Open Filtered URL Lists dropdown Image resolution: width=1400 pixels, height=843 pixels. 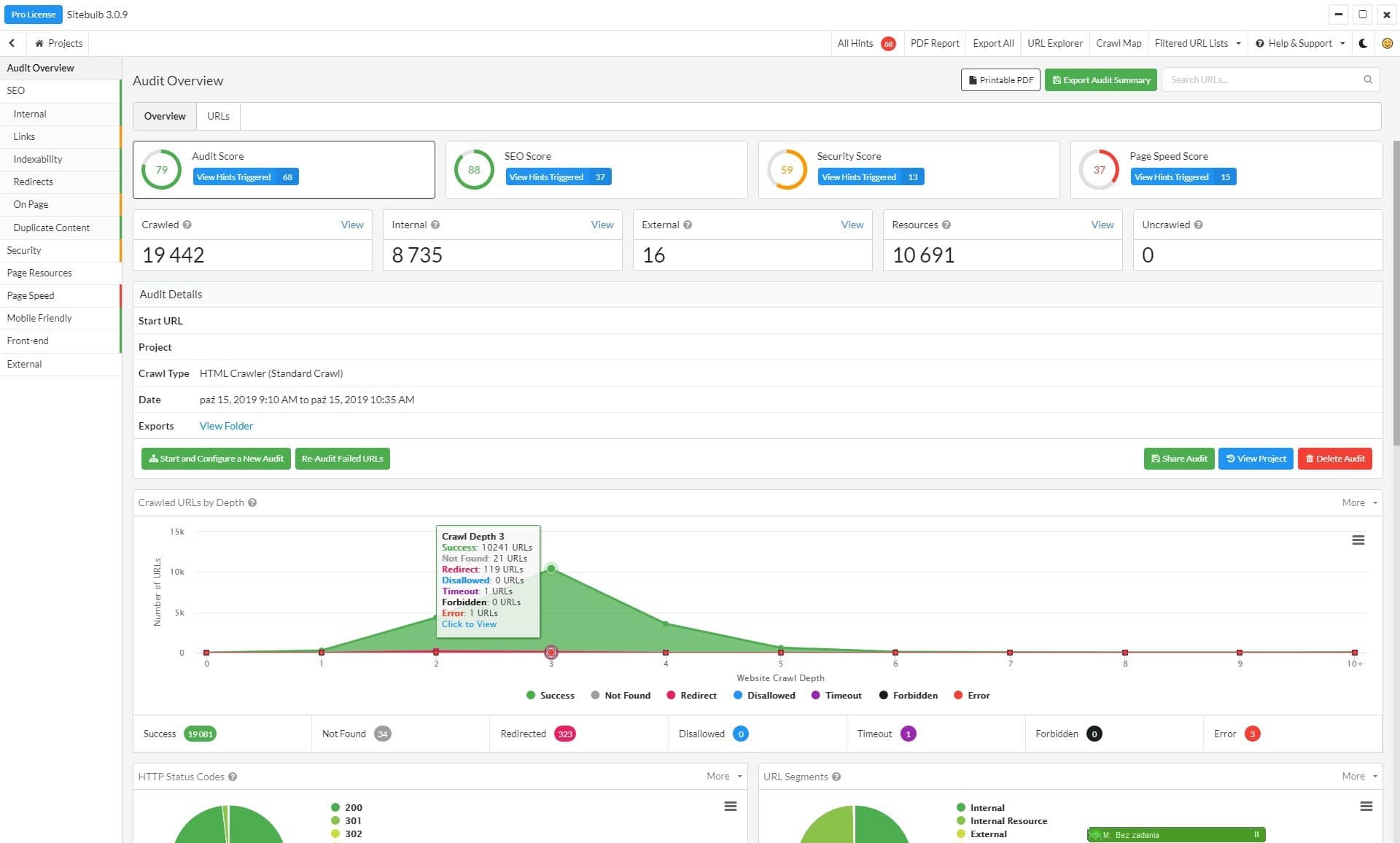(1197, 43)
